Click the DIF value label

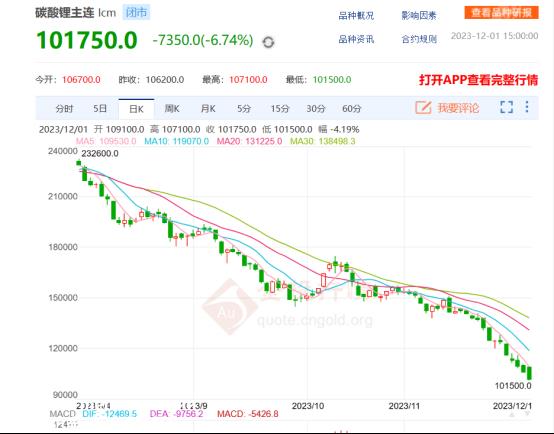point(110,414)
